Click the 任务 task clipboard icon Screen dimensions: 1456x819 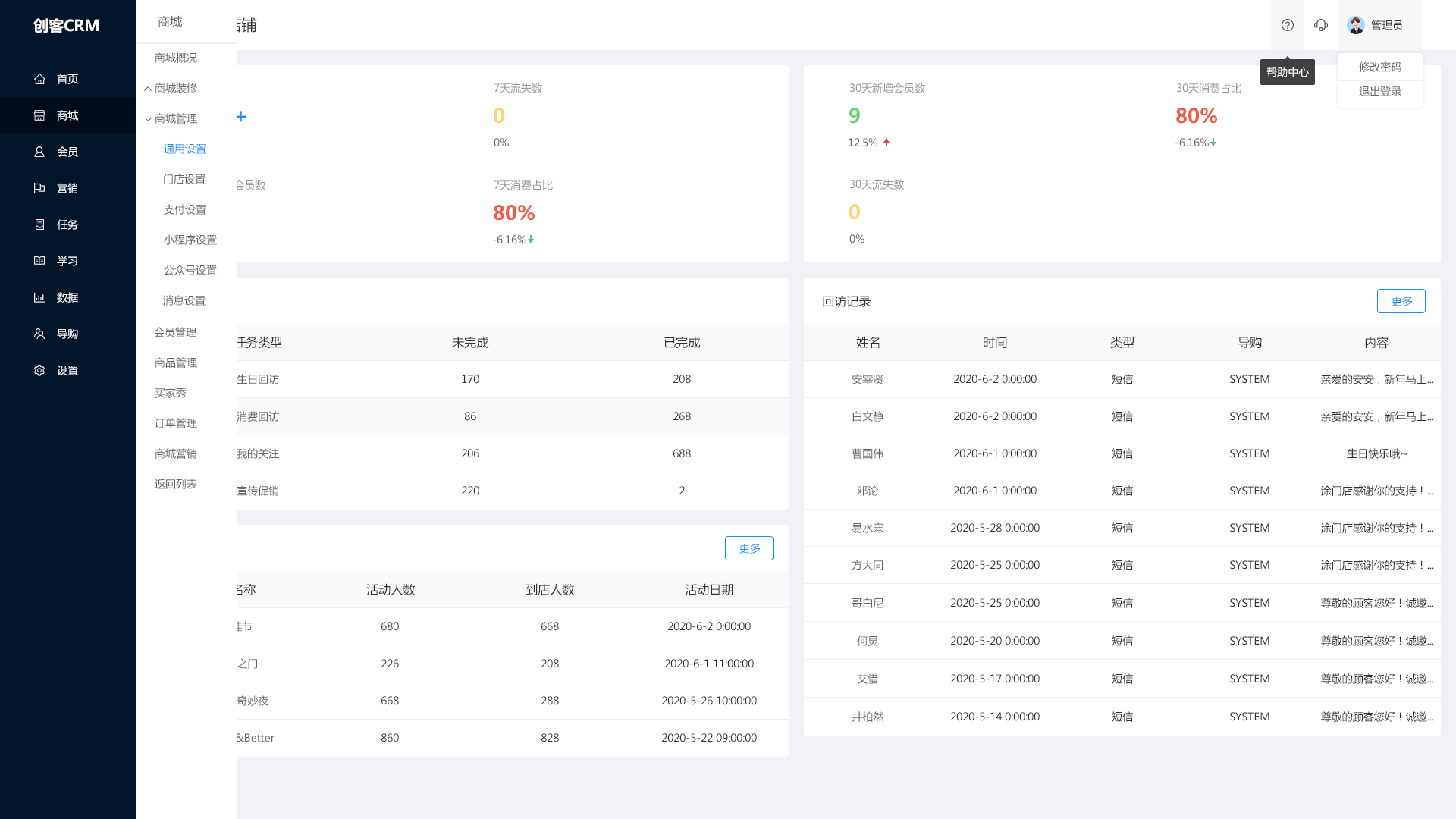[x=39, y=224]
